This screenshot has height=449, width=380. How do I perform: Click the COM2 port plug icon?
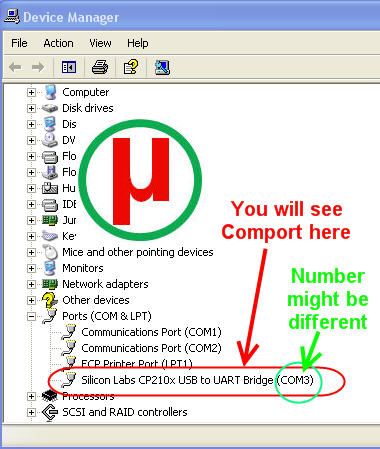[x=69, y=348]
